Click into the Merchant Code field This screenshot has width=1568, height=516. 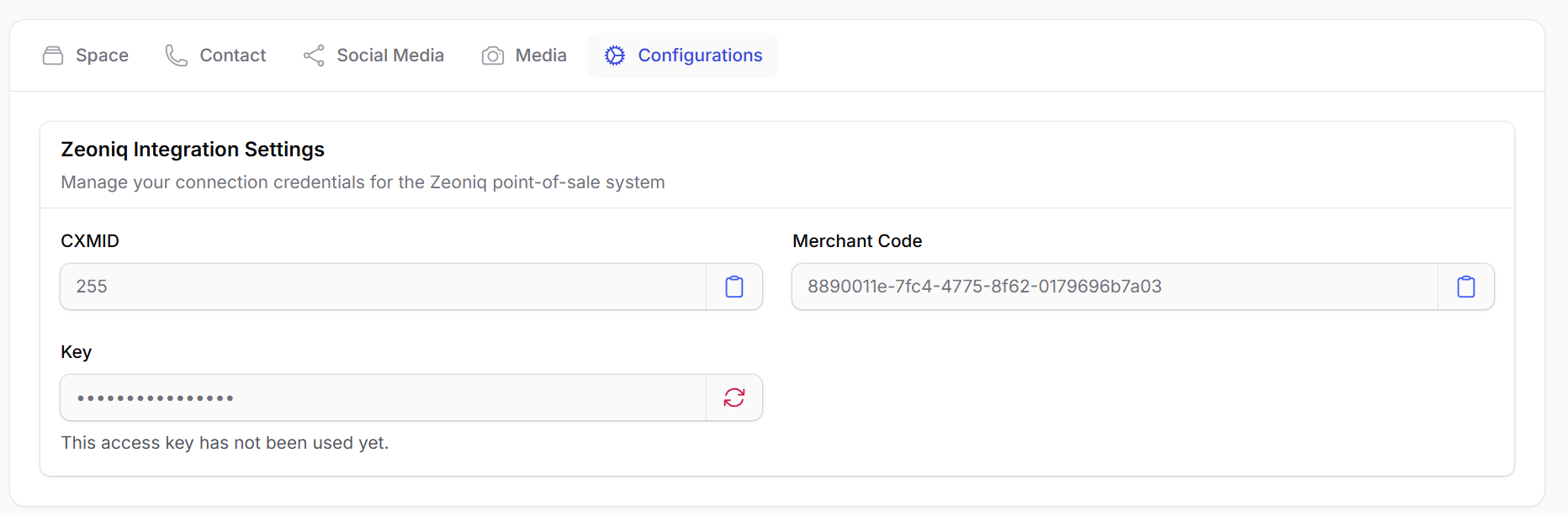1115,287
